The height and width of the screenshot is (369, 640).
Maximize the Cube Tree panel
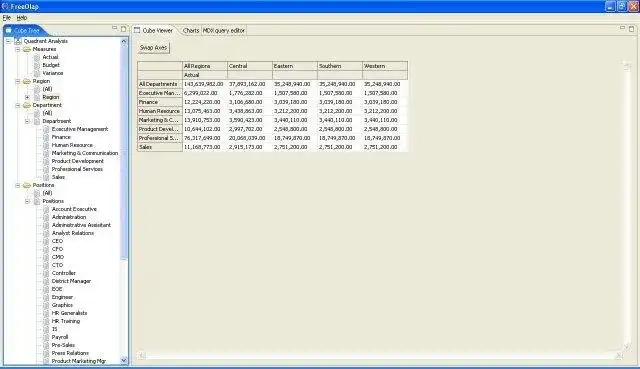(x=124, y=29)
